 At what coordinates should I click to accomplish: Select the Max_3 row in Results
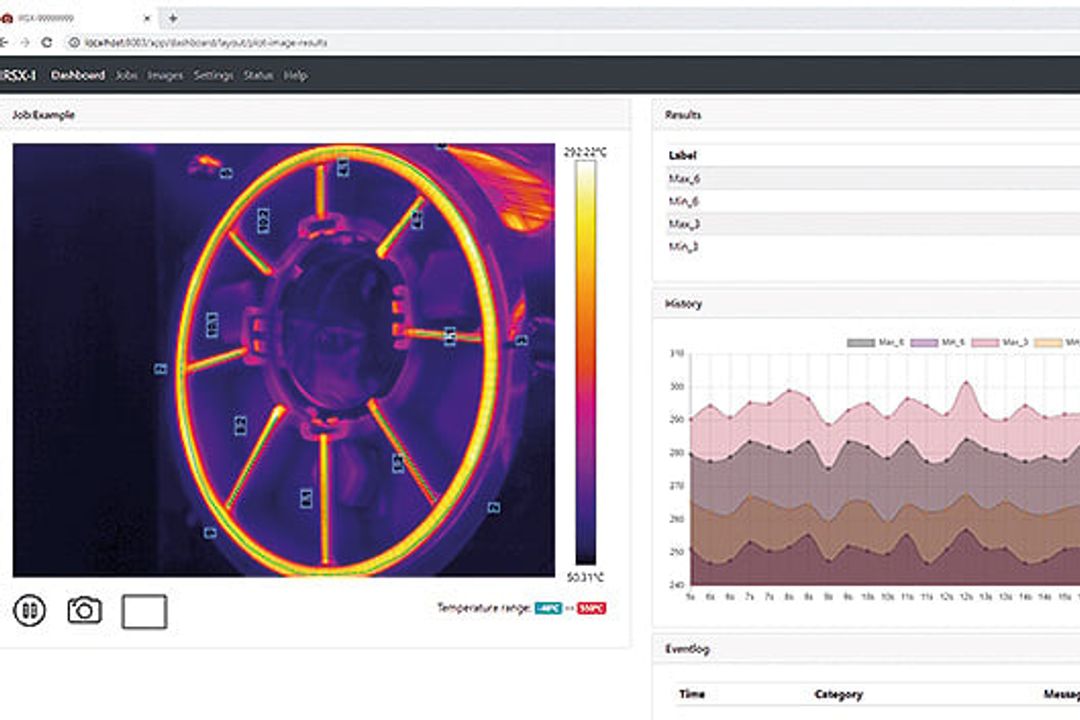tap(873, 224)
